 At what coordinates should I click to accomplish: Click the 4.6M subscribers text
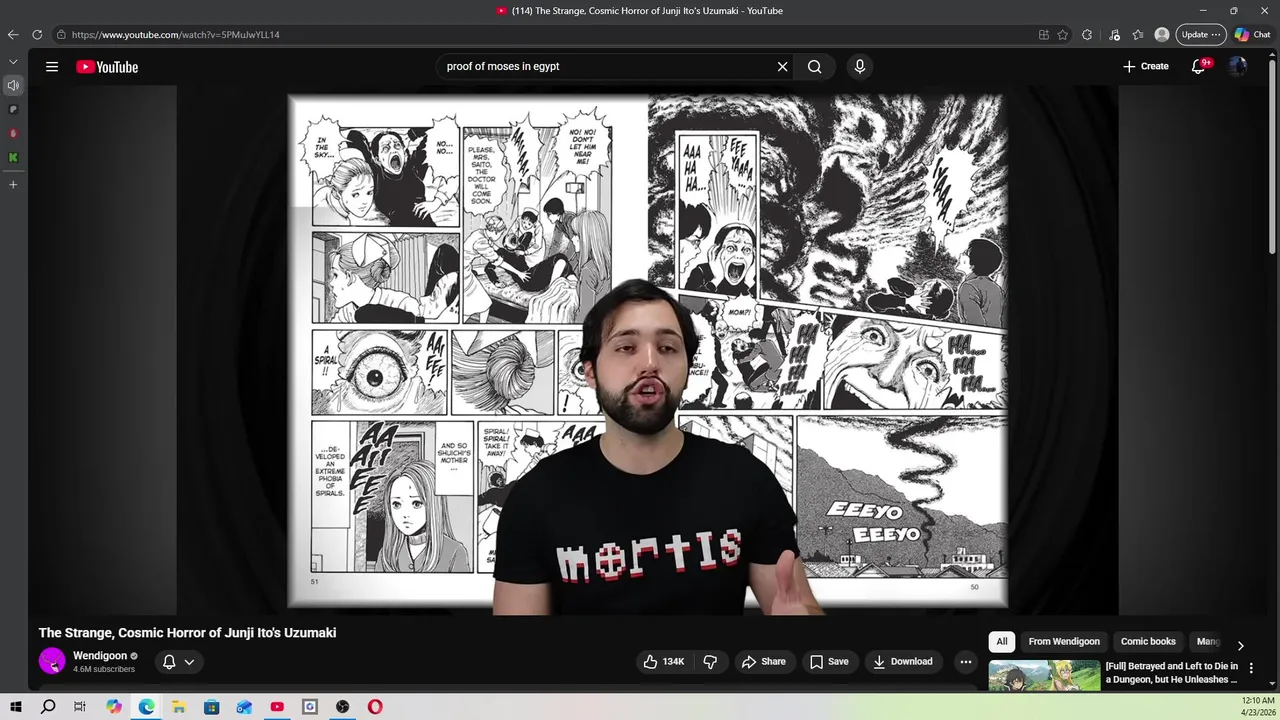104,669
